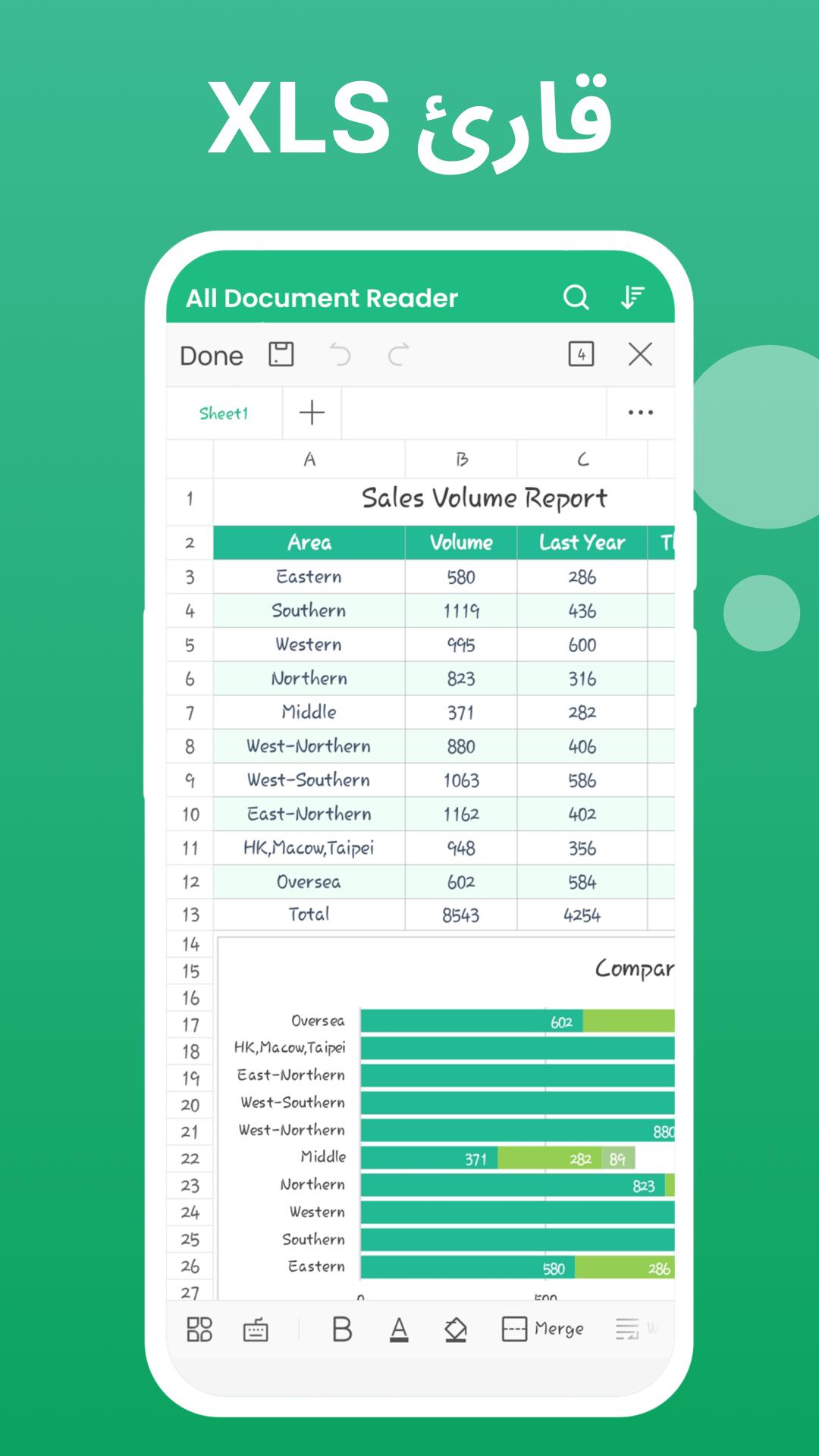Viewport: 819px width, 1456px height.
Task: Open the search icon in header
Action: 576,297
